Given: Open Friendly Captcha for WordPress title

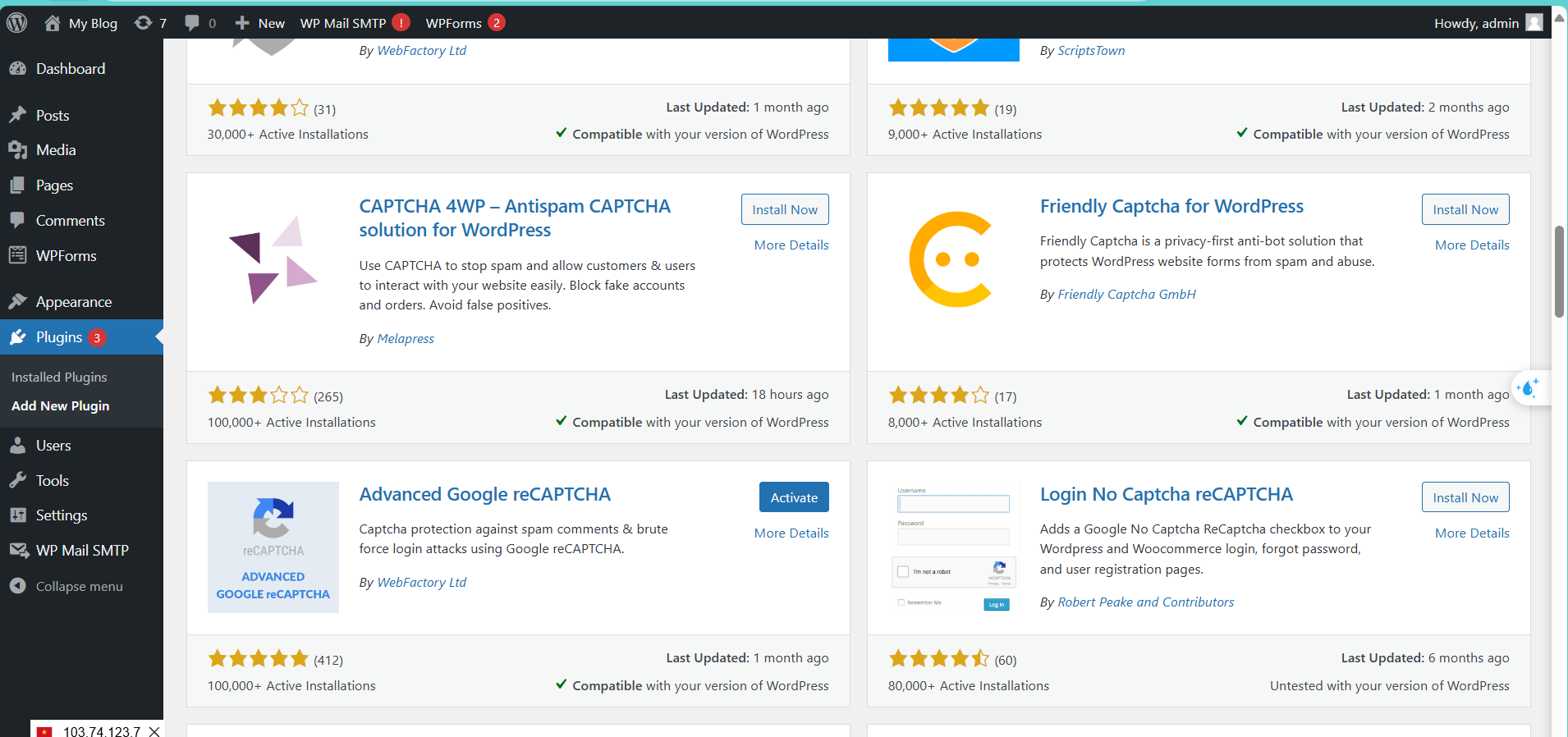Looking at the screenshot, I should click(x=1171, y=207).
